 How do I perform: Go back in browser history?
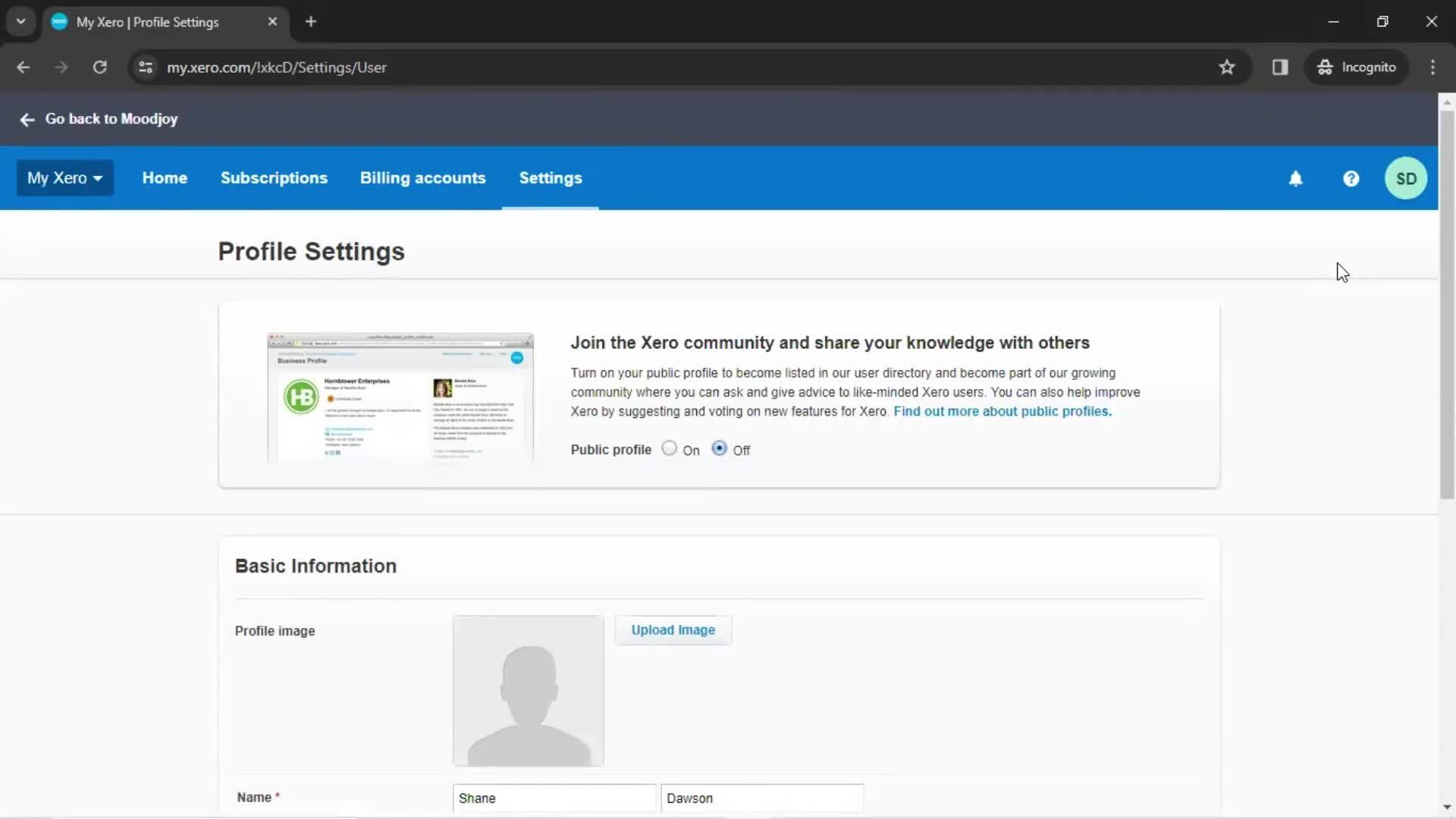click(24, 67)
